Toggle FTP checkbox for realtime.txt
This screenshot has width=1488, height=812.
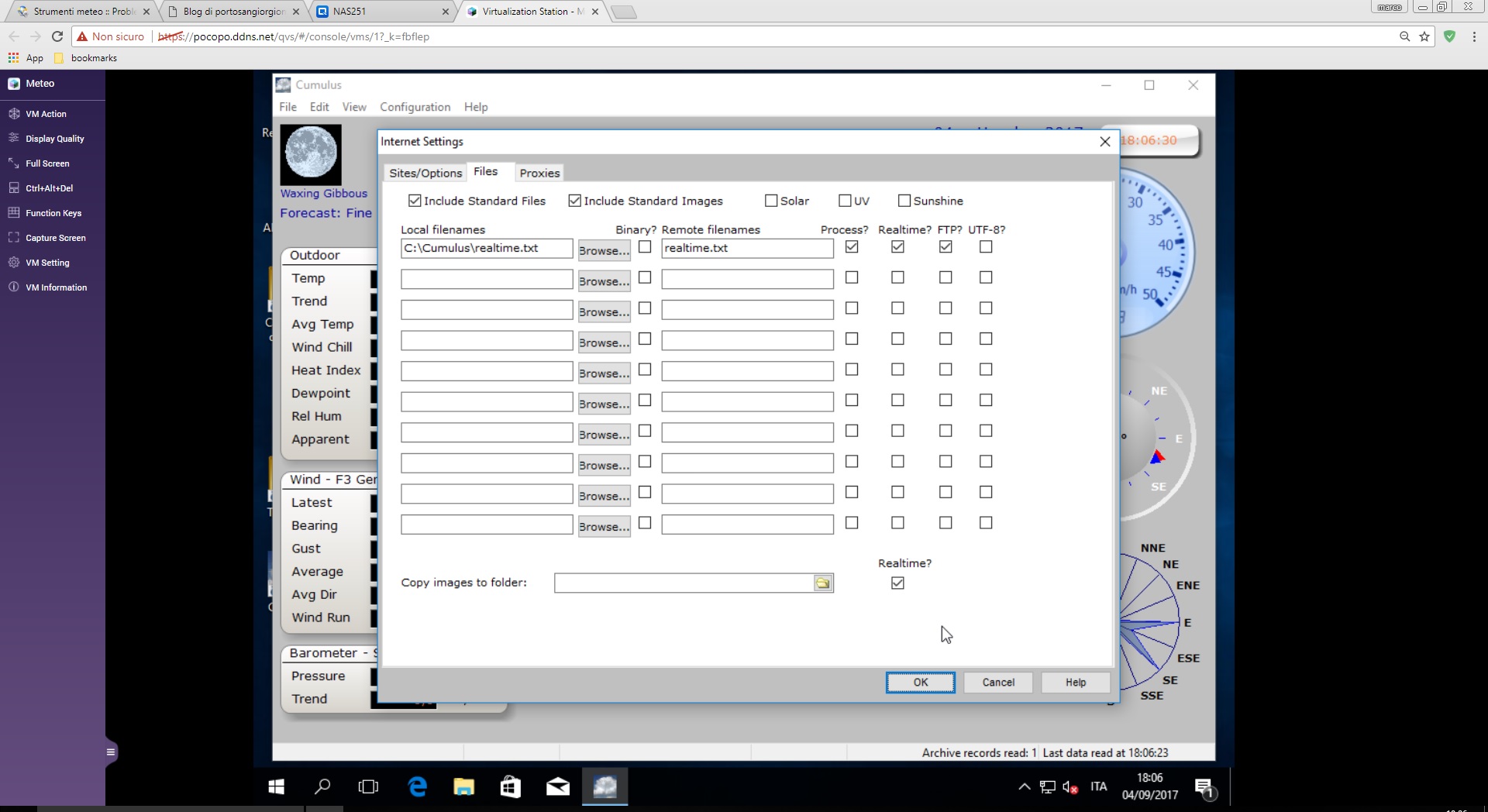(945, 247)
